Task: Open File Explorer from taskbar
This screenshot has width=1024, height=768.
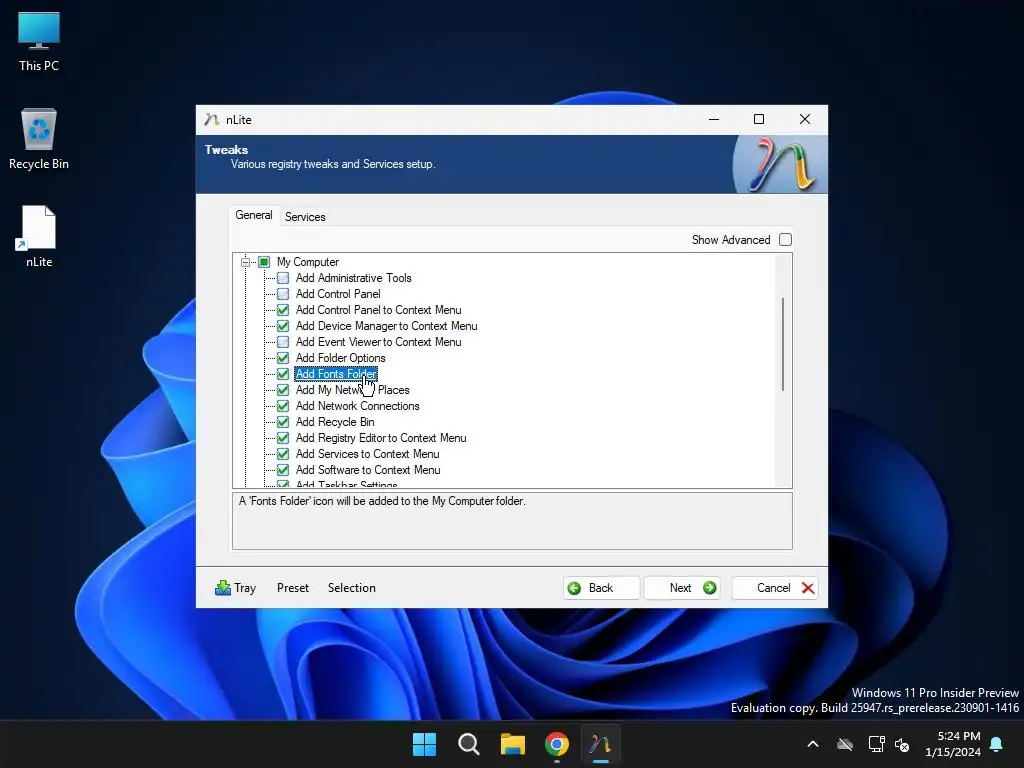Action: tap(513, 744)
